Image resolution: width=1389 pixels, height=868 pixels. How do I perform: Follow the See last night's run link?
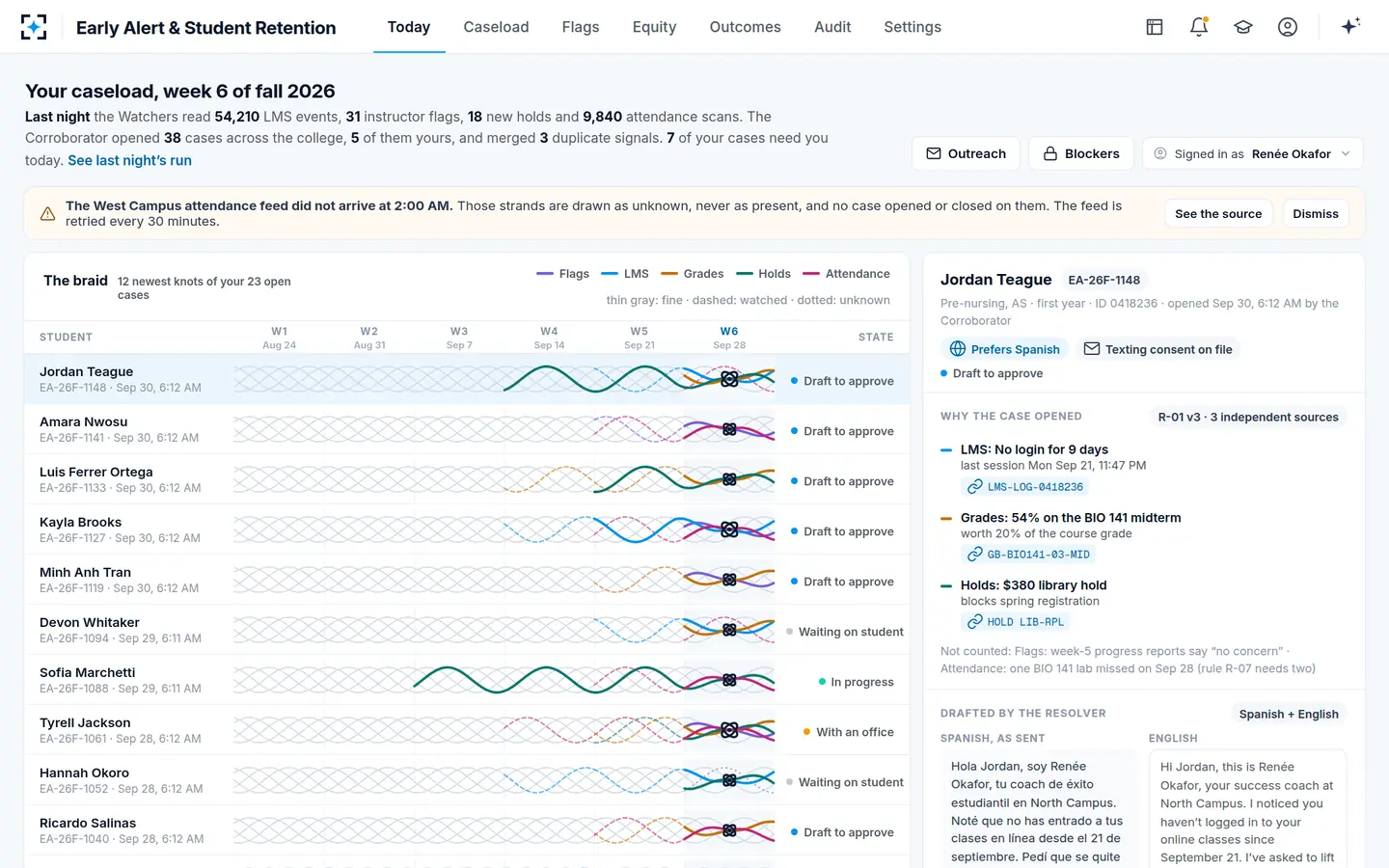129,160
